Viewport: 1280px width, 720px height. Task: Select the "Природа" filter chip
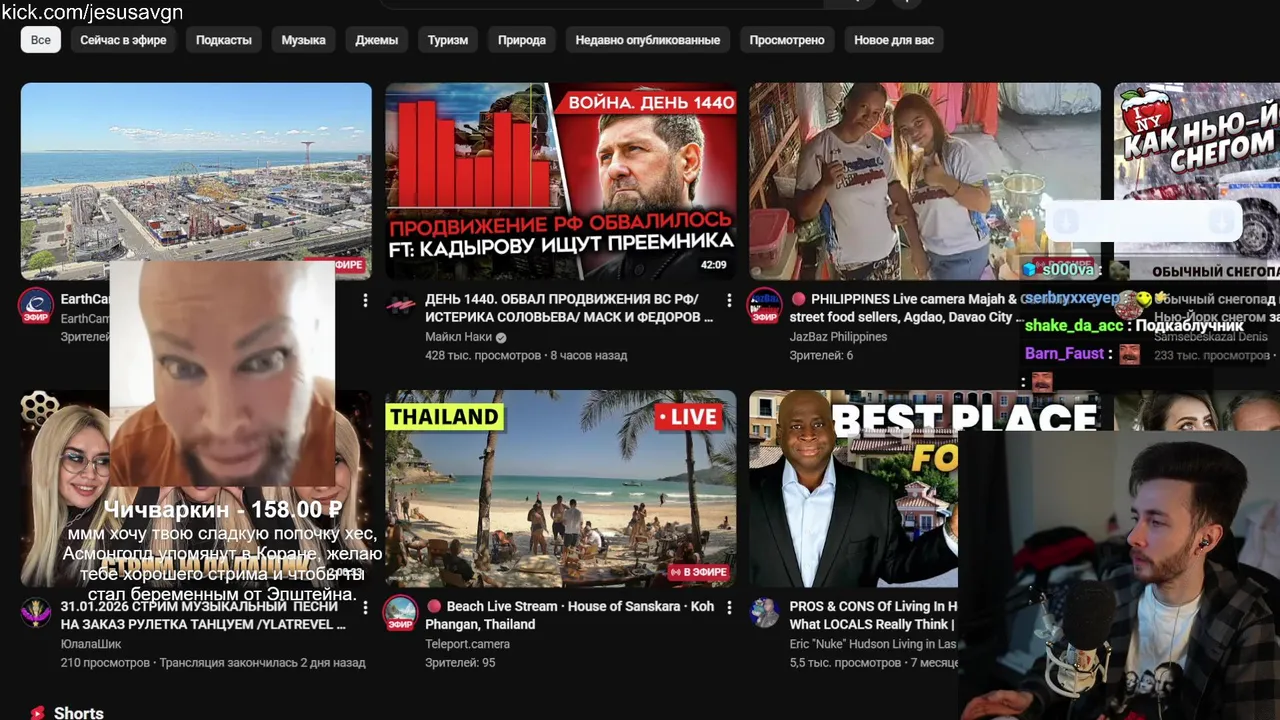point(522,40)
